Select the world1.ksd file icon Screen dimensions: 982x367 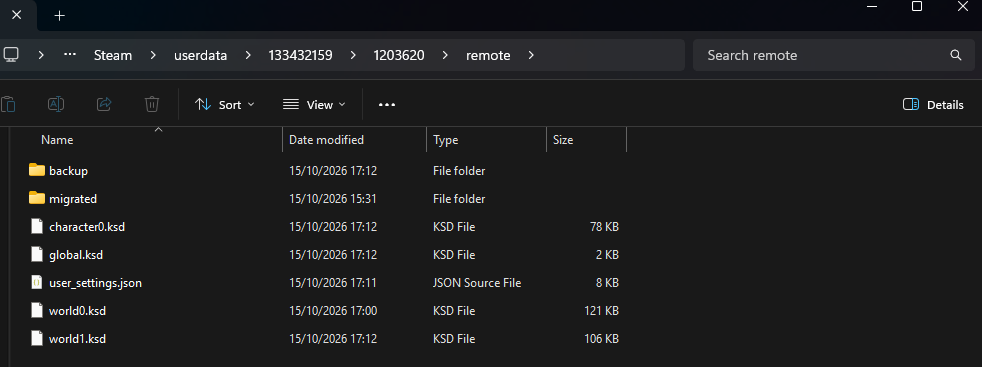pyautogui.click(x=38, y=339)
